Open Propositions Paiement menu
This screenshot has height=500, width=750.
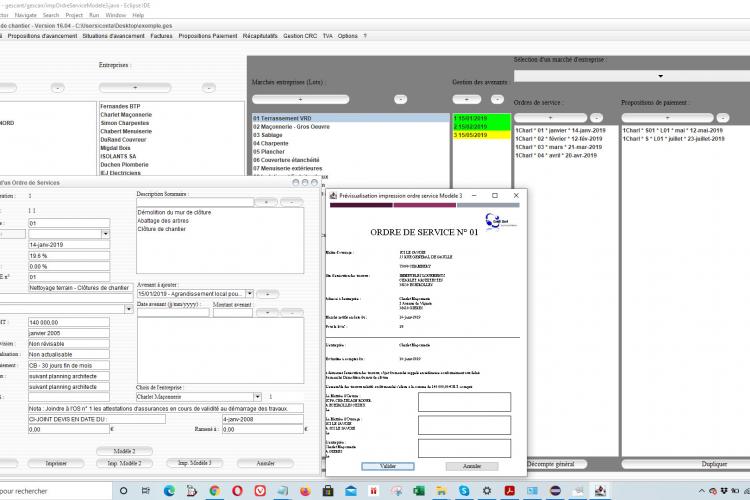(208, 36)
